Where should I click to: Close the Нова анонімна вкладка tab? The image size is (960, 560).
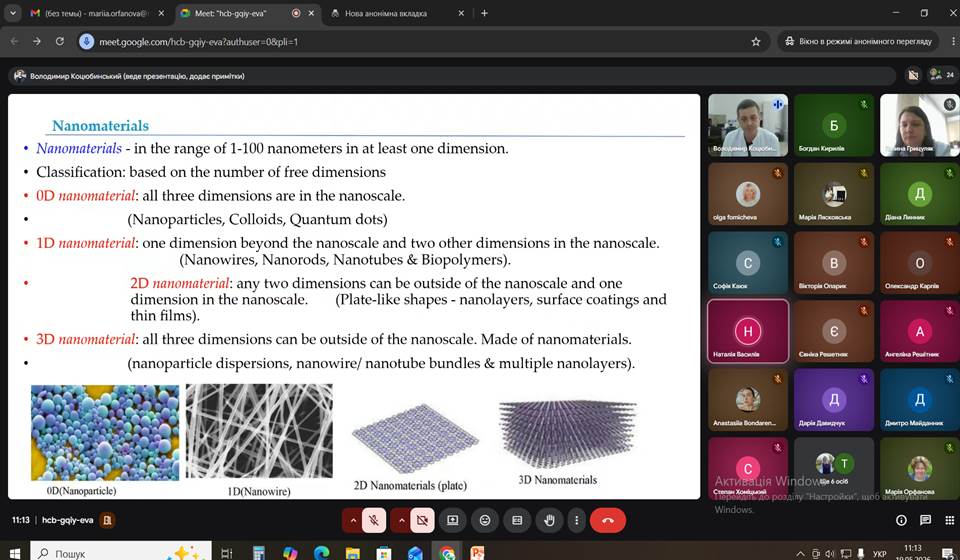[461, 13]
